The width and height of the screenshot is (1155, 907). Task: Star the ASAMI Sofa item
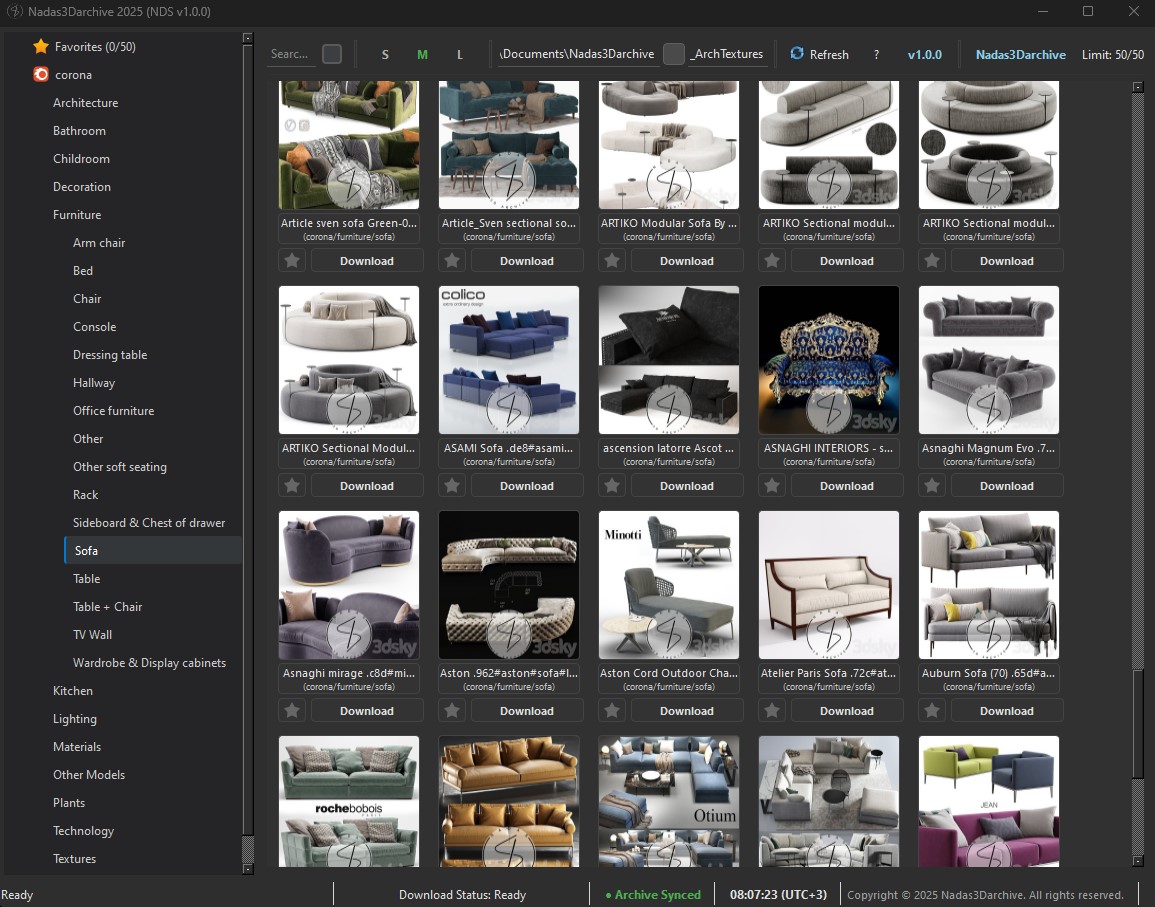[452, 486]
